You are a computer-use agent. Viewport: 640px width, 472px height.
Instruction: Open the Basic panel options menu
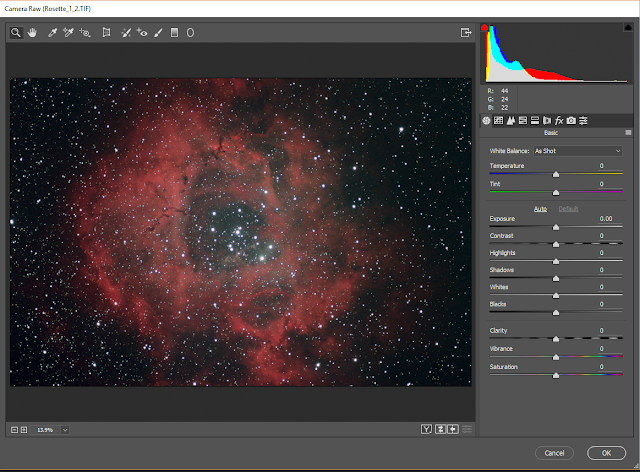(627, 132)
